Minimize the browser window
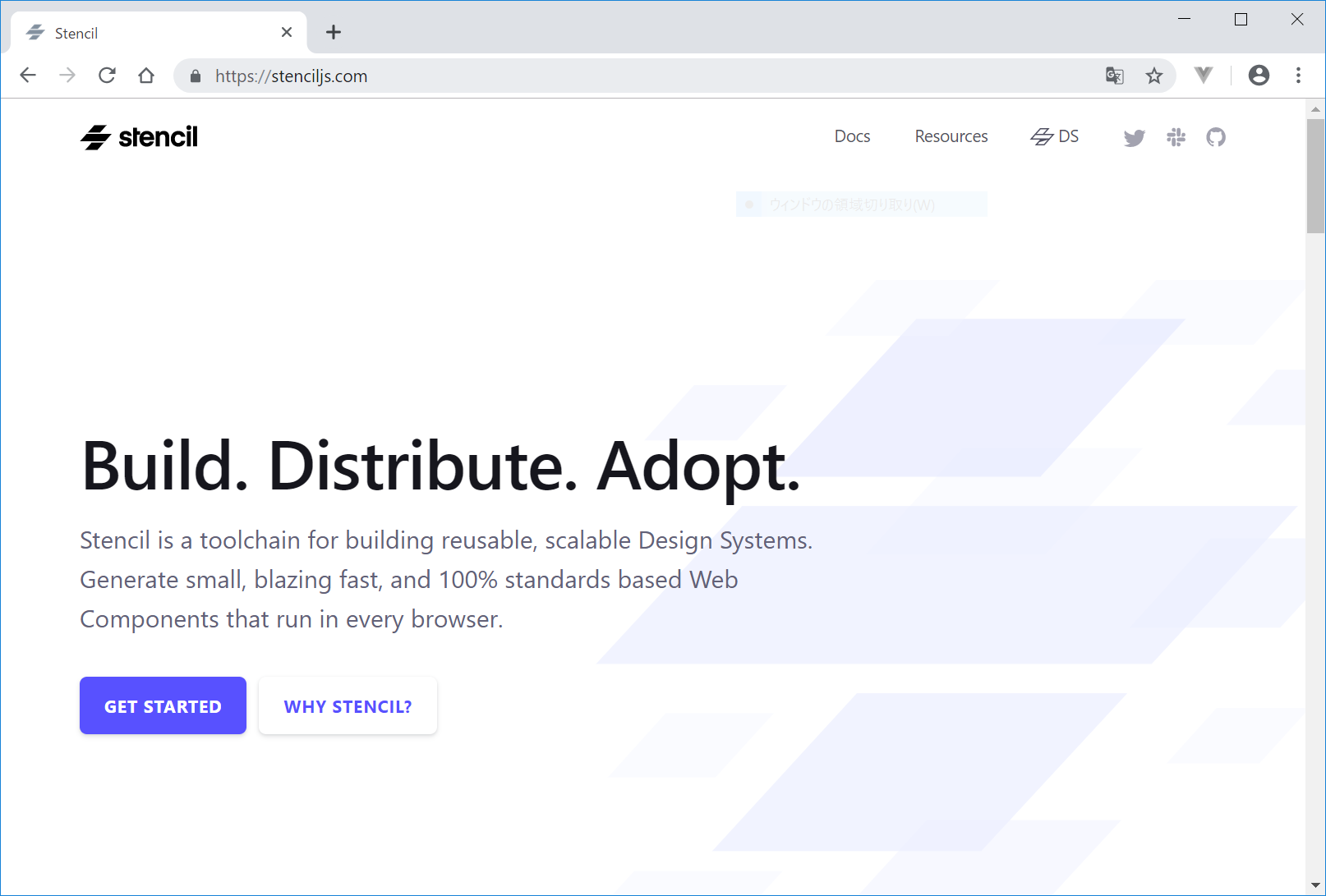The width and height of the screenshot is (1326, 896). coord(1184,19)
